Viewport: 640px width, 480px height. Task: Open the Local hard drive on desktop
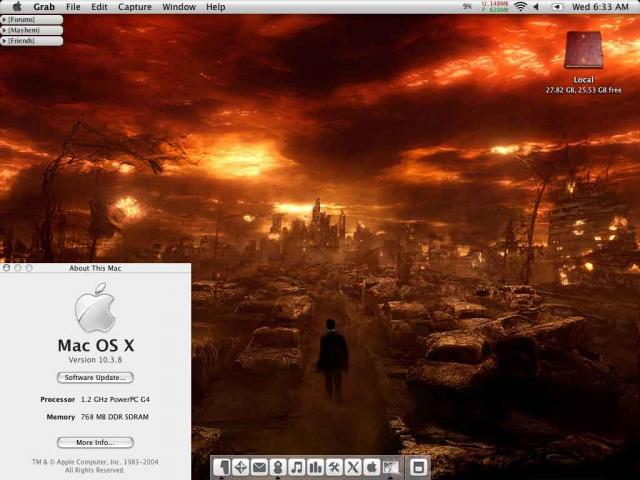coord(583,50)
